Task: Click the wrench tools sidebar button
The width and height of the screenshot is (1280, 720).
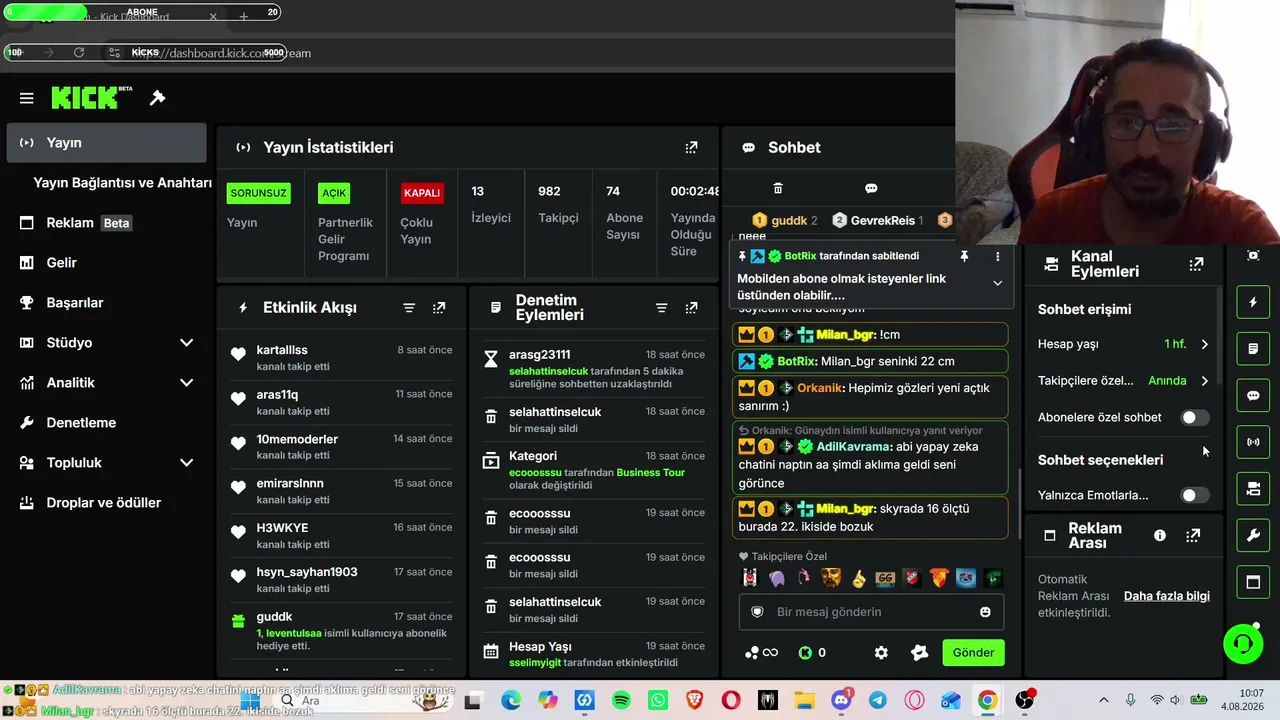Action: point(1253,535)
